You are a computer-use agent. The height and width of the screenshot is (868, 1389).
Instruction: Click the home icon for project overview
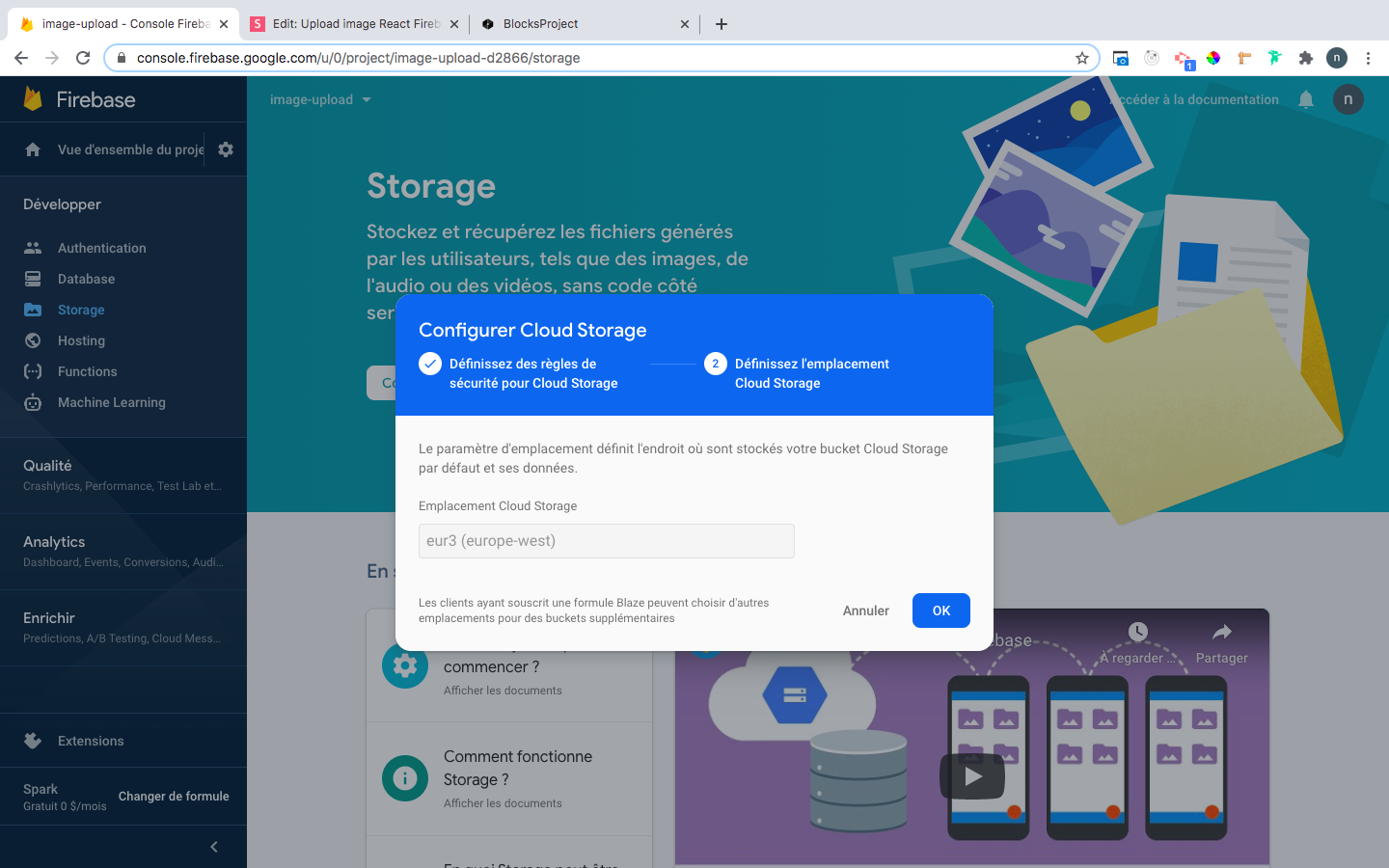33,149
